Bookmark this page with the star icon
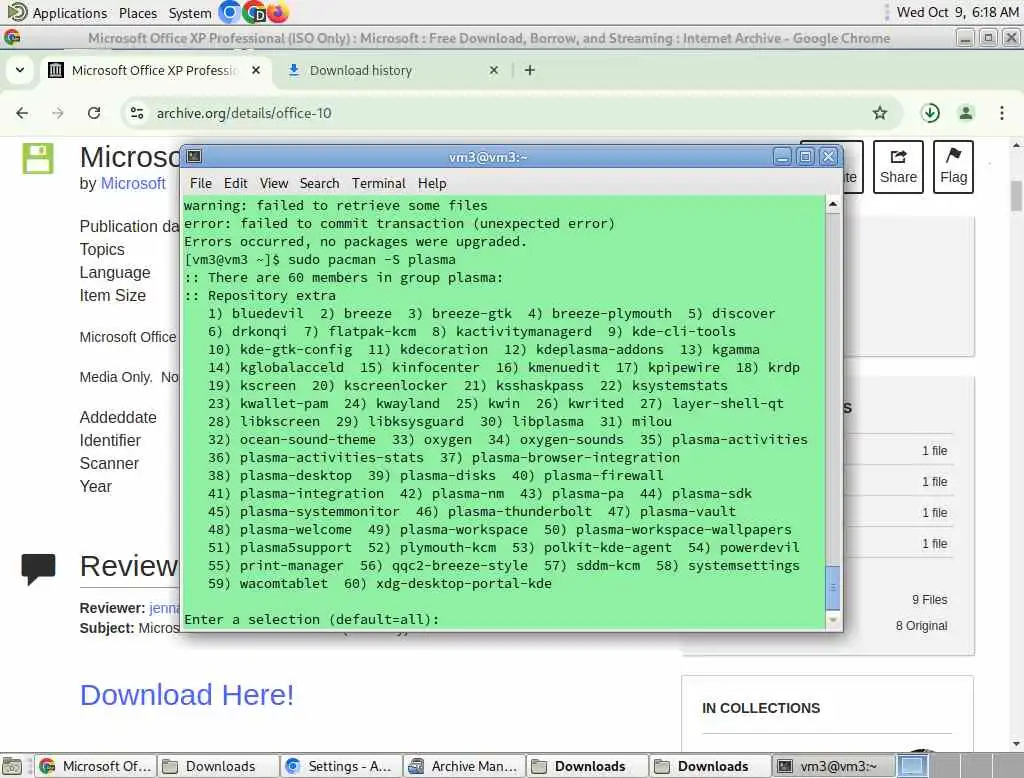The image size is (1024, 778). [x=880, y=113]
